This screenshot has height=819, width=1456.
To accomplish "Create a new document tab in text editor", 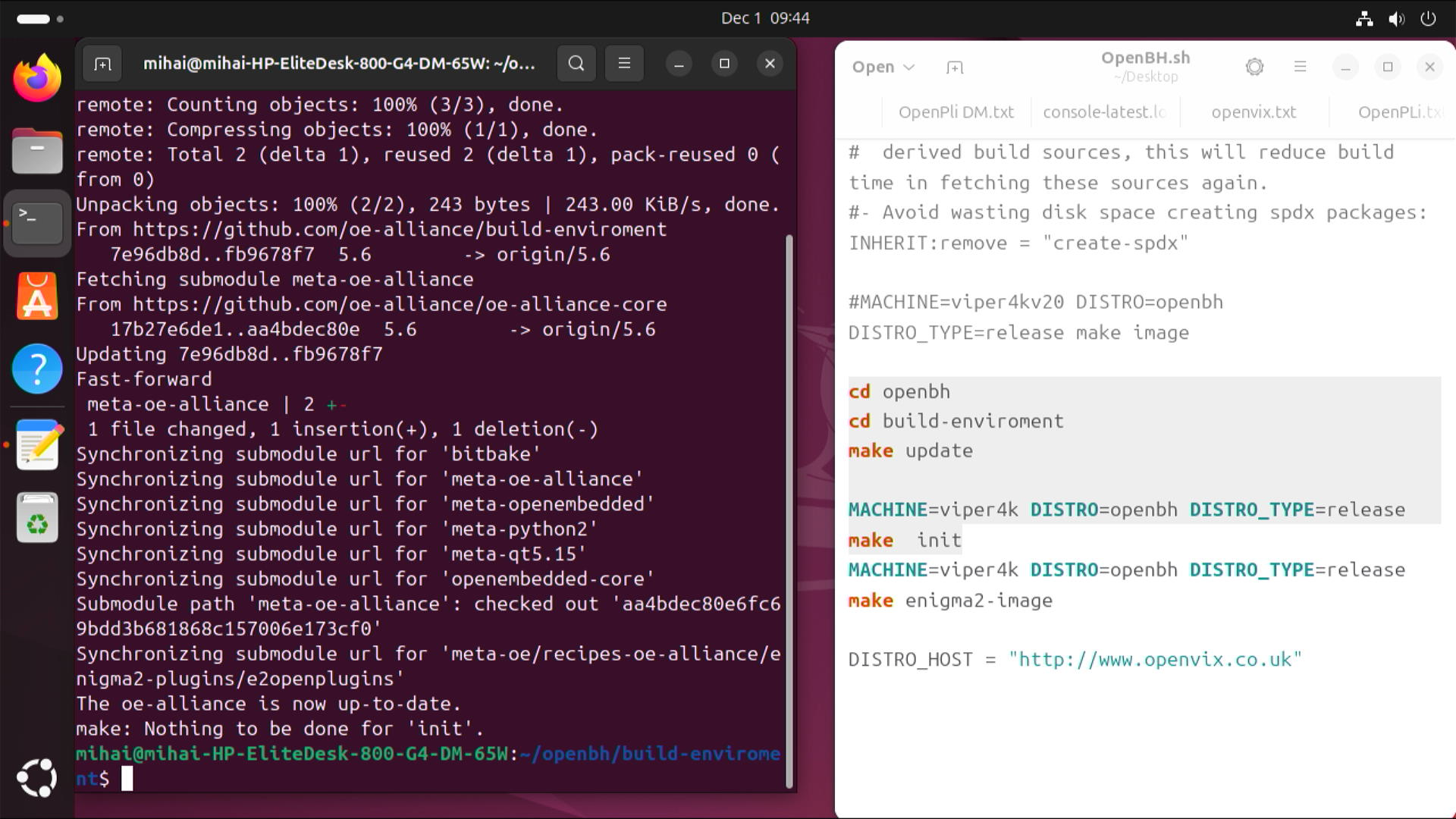I will [955, 67].
